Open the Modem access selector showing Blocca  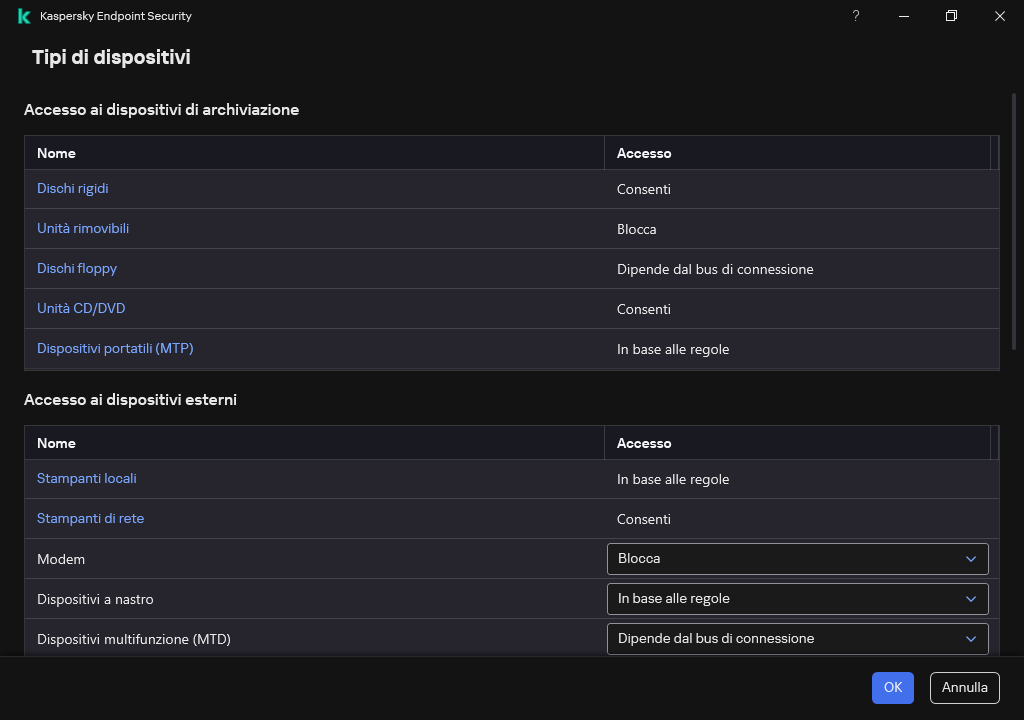[798, 559]
